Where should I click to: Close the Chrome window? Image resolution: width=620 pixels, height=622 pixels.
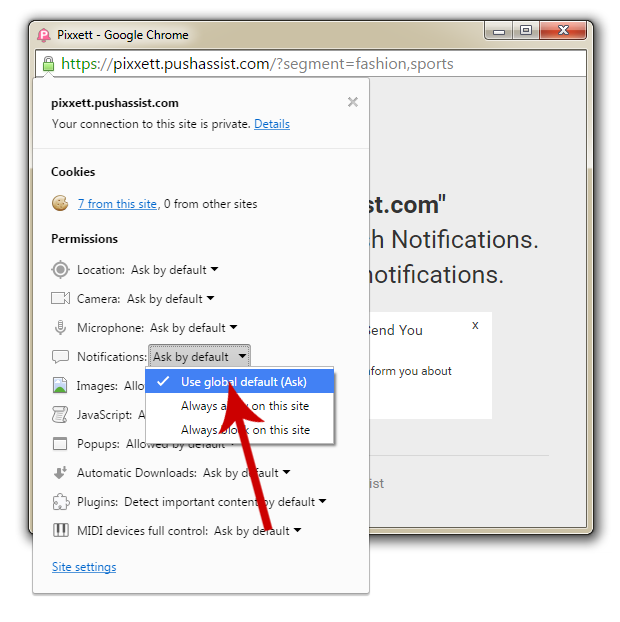(x=563, y=31)
